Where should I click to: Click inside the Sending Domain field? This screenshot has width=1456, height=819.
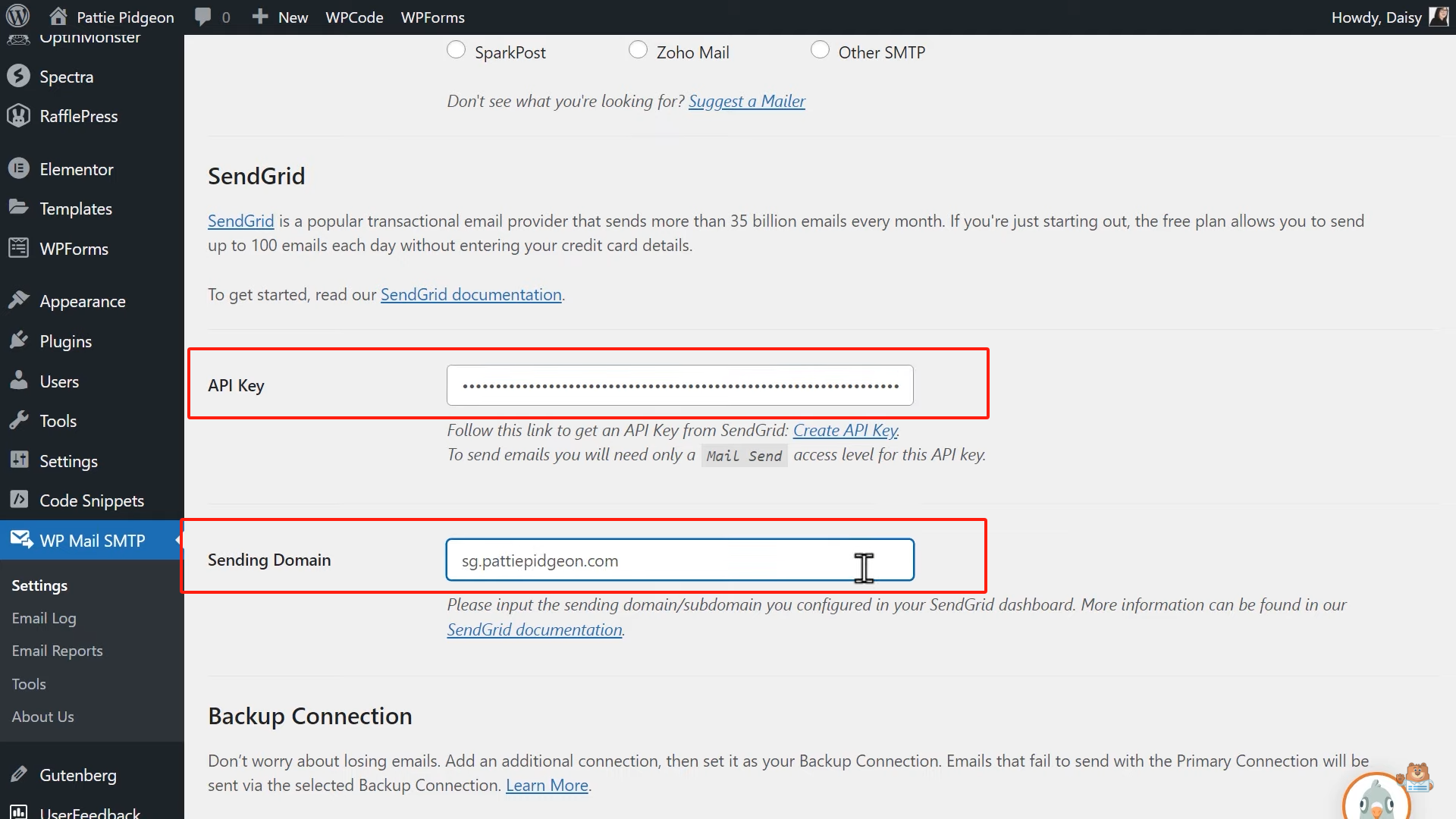[680, 560]
